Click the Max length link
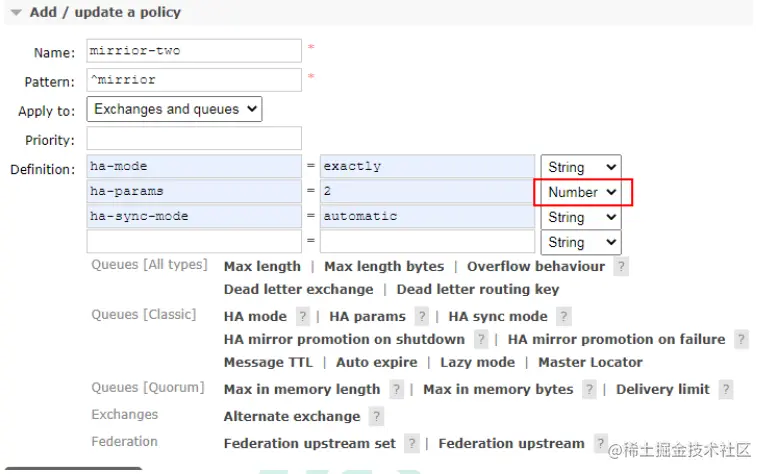This screenshot has width=766, height=474. (262, 266)
